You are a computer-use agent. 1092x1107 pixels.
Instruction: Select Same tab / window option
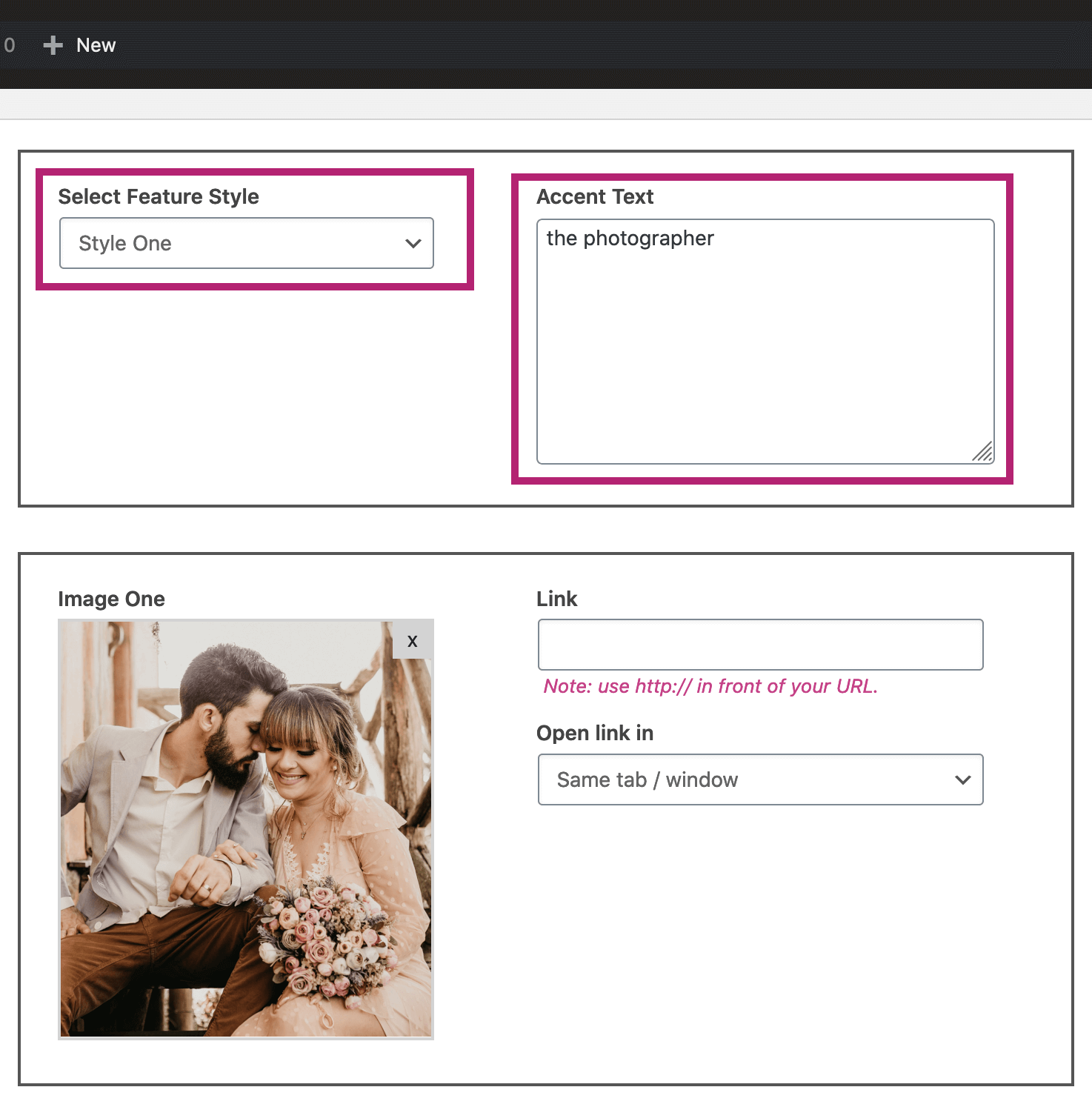click(759, 779)
